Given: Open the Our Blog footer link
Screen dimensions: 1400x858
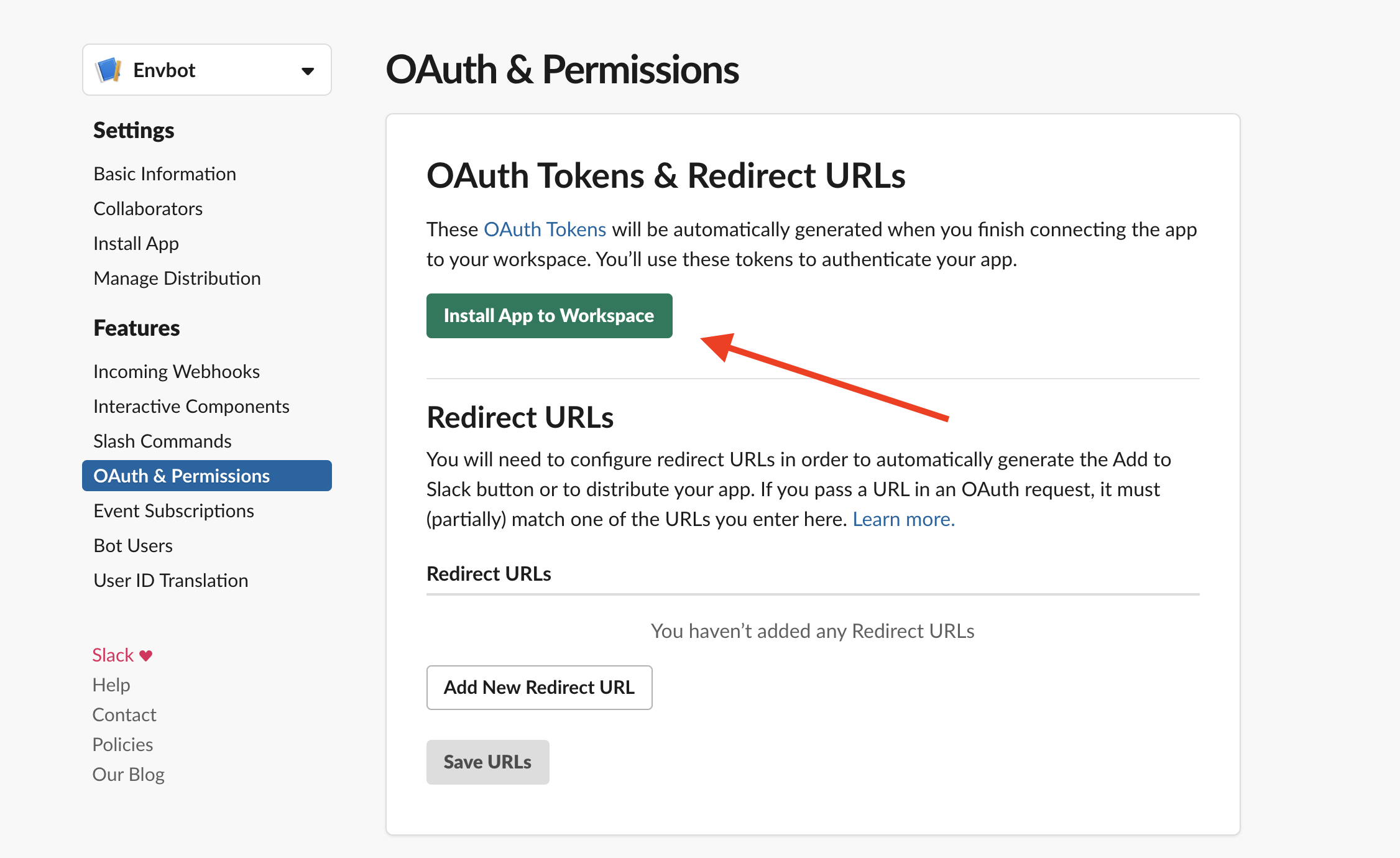Looking at the screenshot, I should tap(128, 775).
